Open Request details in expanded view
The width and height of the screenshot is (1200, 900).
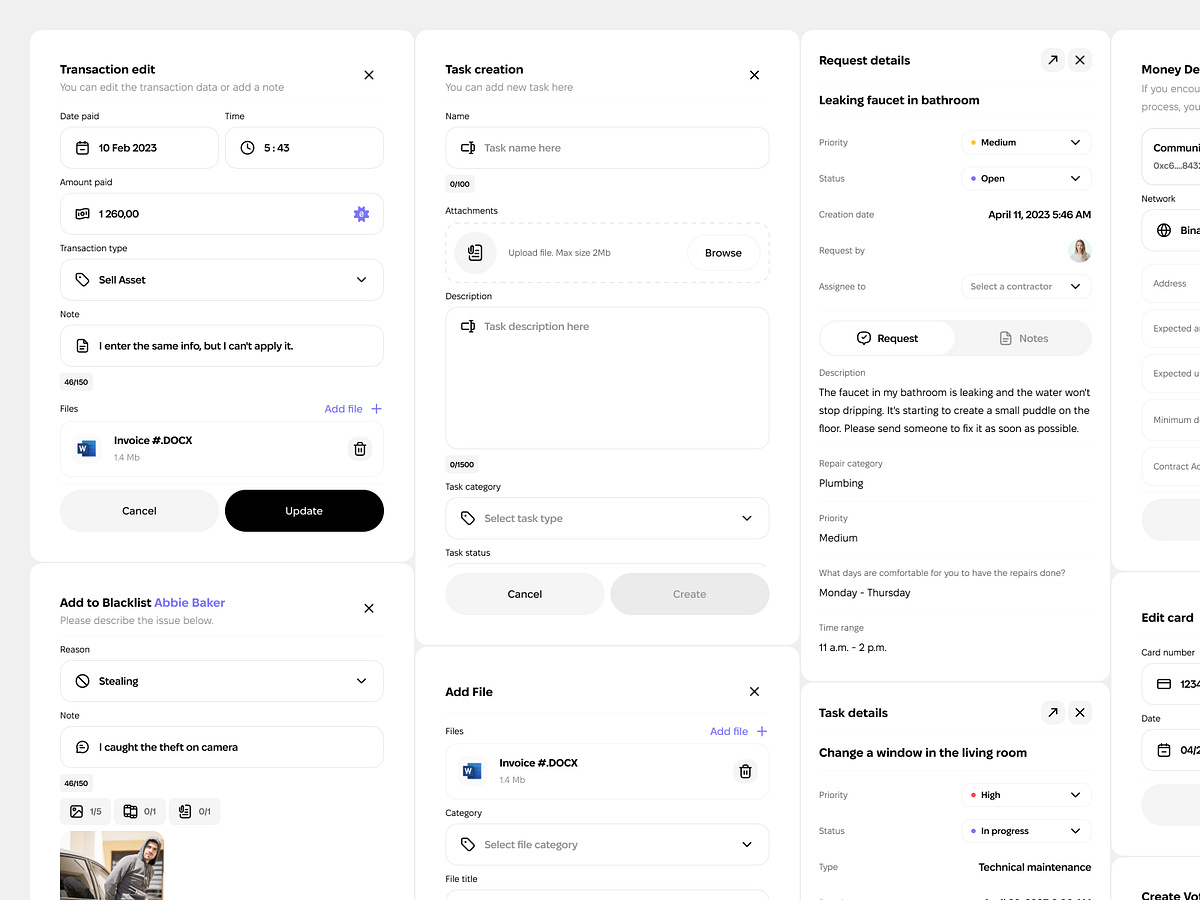tap(1052, 60)
